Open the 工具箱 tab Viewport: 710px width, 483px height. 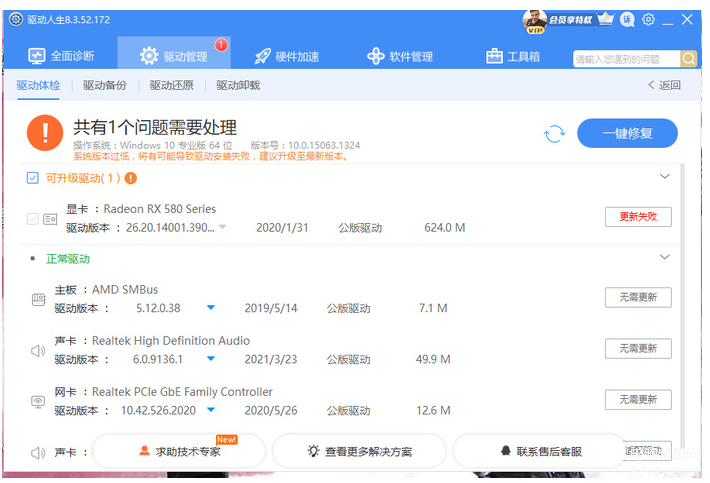click(x=513, y=57)
